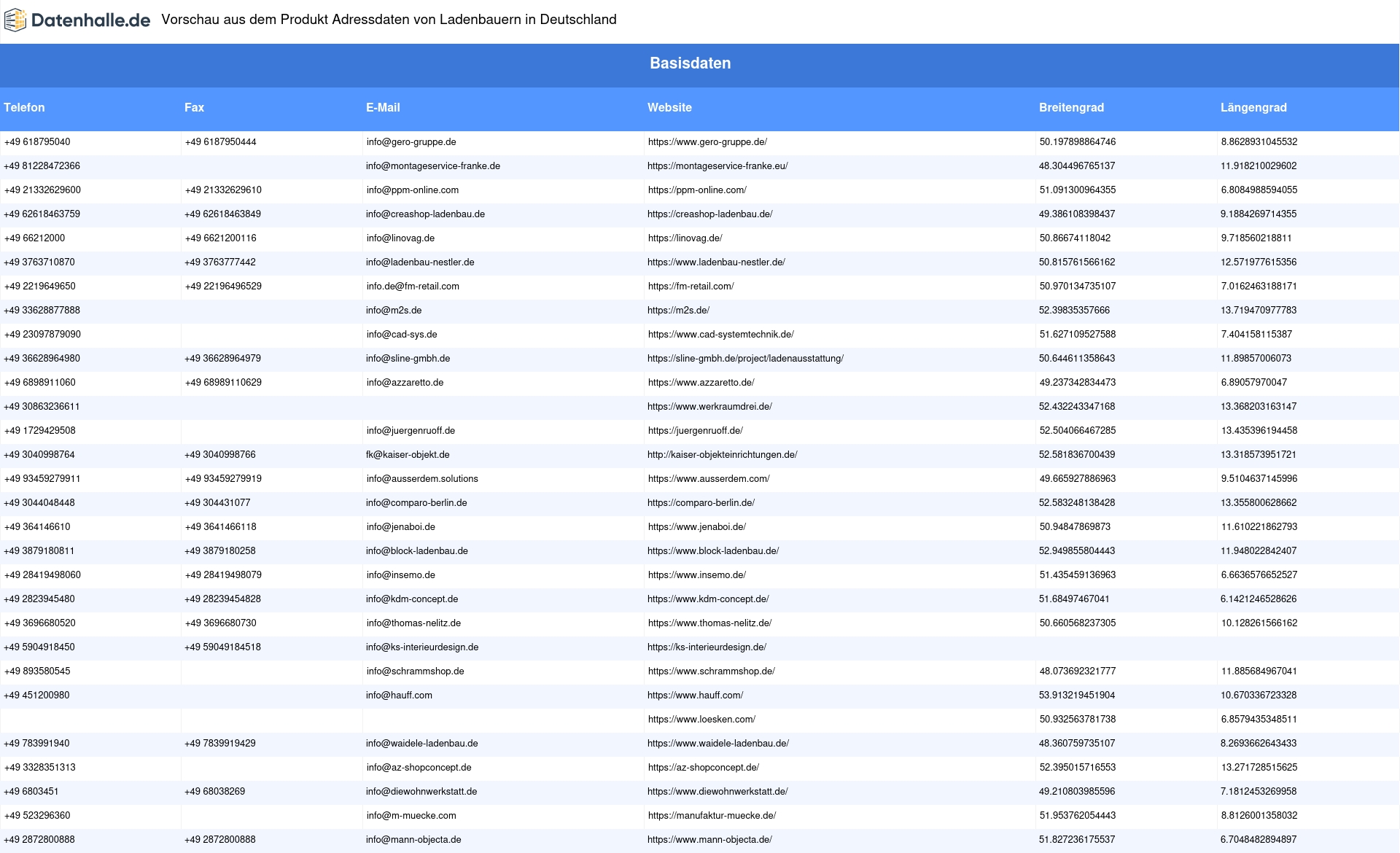Open https://www.kdm-concept.de/ cell
The image size is (1400, 853).
[708, 599]
